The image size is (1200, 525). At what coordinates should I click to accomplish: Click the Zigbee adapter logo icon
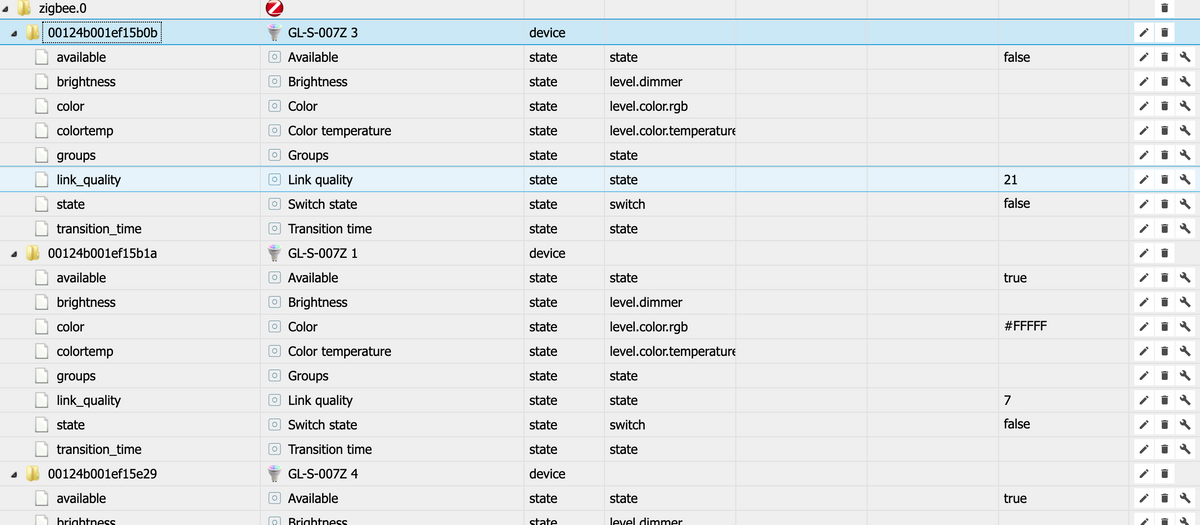274,8
